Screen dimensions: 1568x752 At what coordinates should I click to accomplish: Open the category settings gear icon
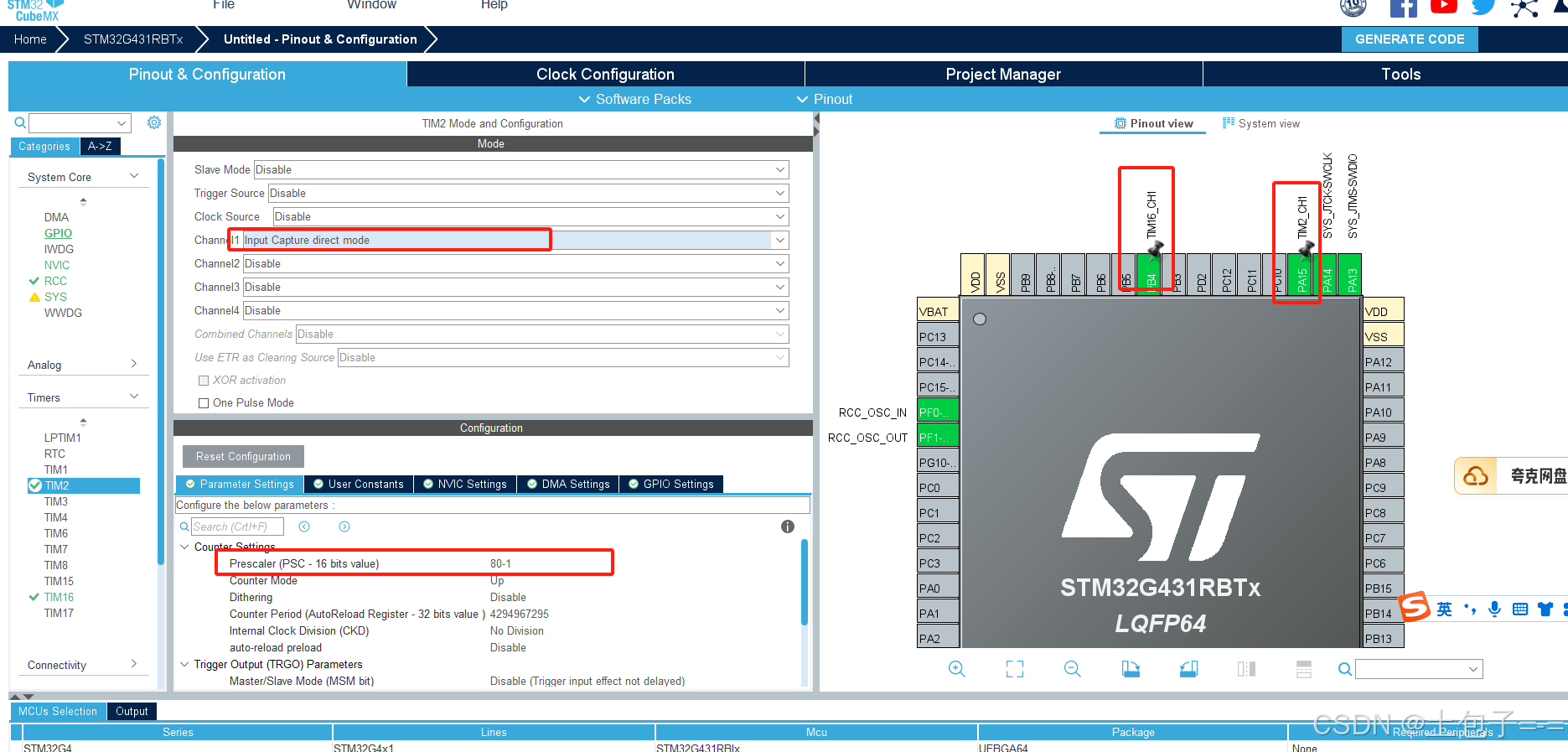pos(154,122)
